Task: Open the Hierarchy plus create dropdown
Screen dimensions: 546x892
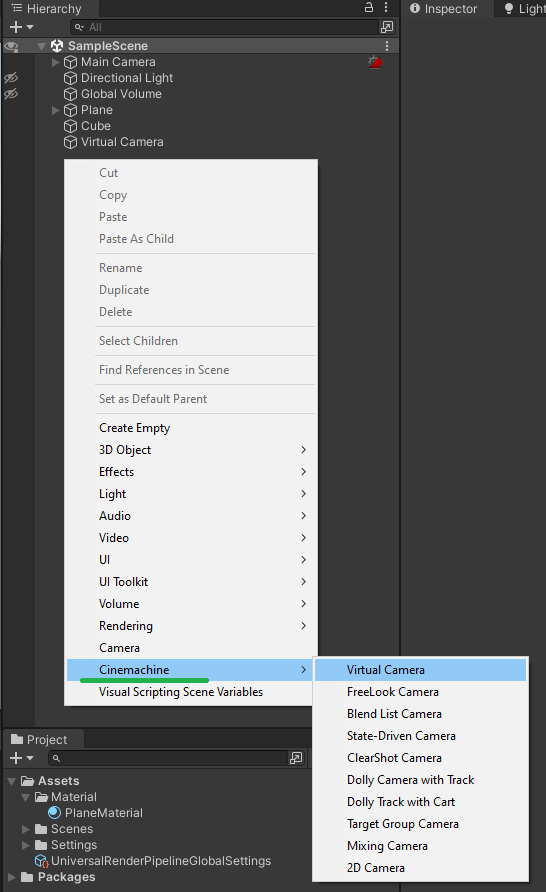Action: tap(22, 27)
